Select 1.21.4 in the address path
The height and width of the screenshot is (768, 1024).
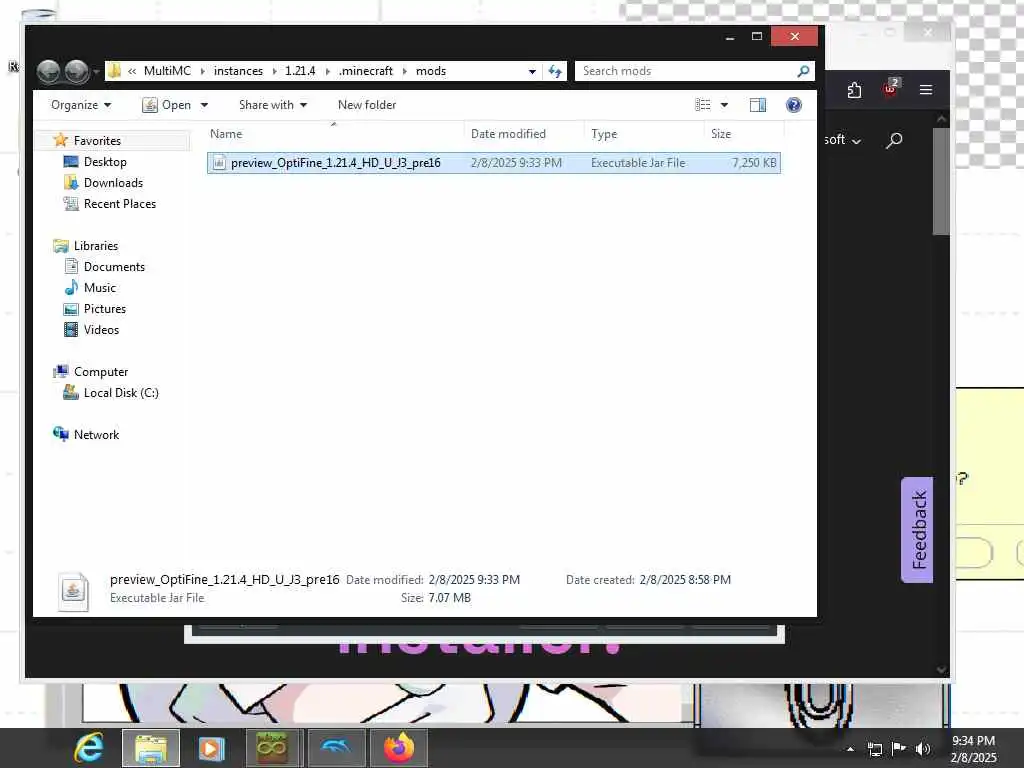[x=300, y=71]
